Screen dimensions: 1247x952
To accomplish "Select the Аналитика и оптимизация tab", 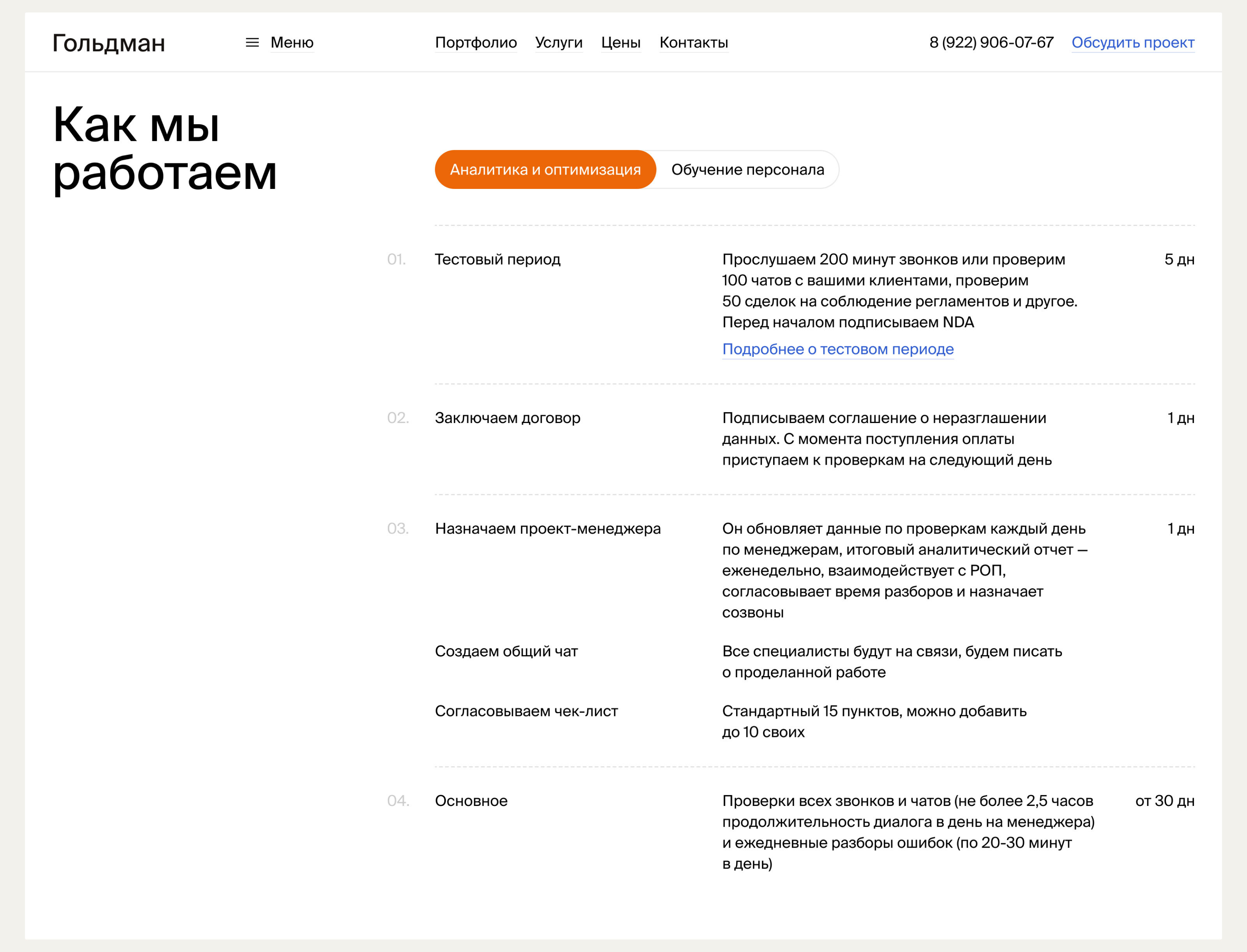I will (545, 169).
